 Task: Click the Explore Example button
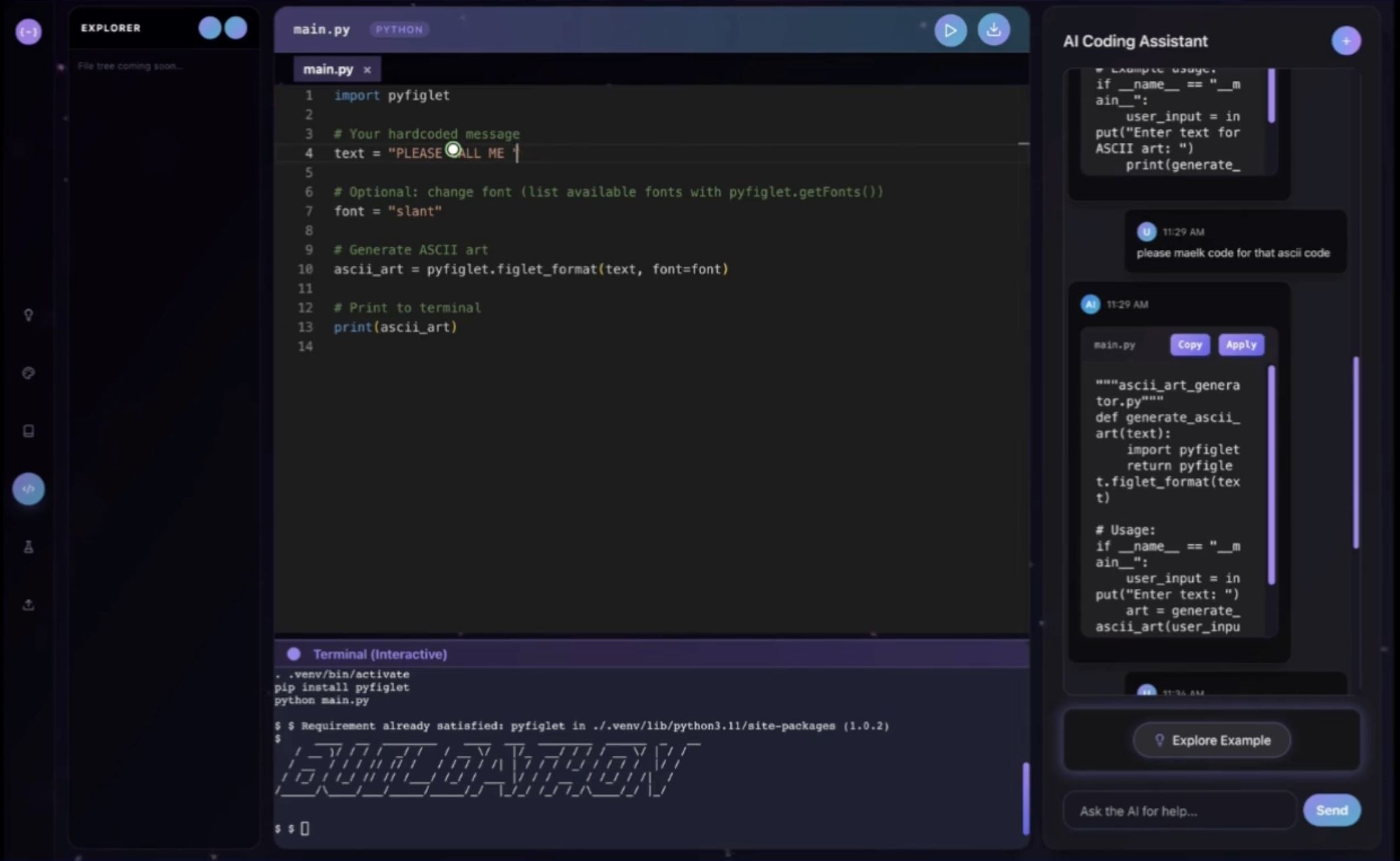[1211, 740]
